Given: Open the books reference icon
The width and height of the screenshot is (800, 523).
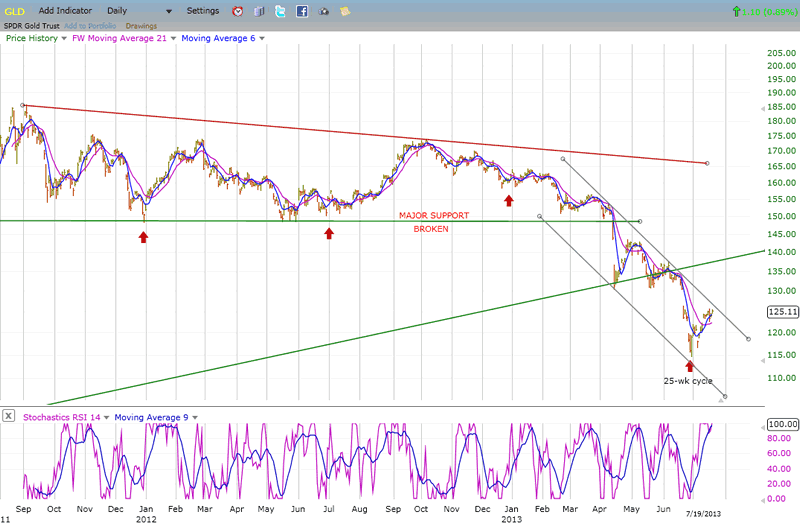Looking at the screenshot, I should coord(259,11).
